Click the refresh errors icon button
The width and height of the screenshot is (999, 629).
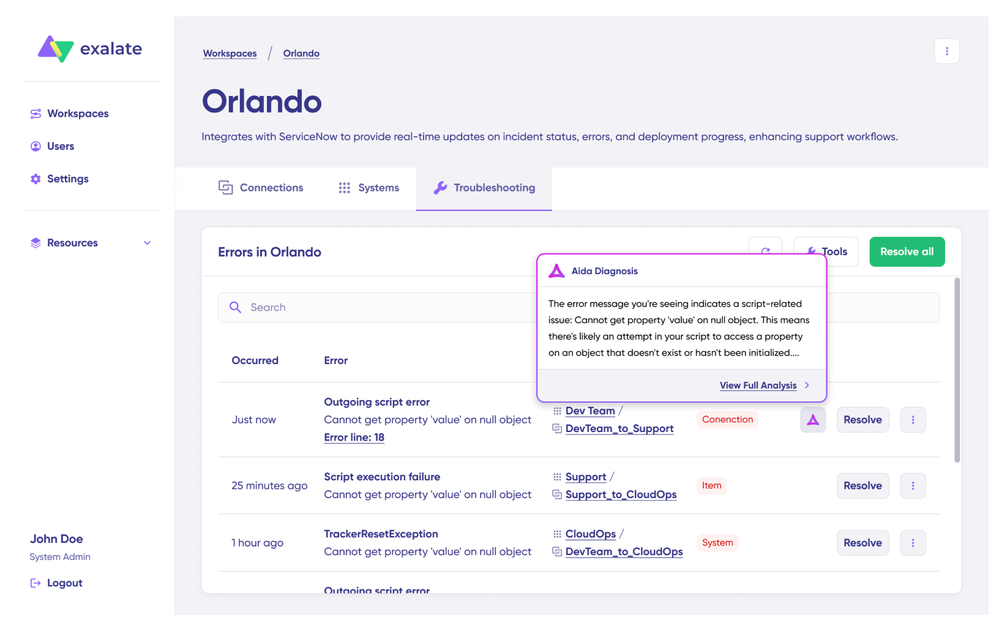765,245
